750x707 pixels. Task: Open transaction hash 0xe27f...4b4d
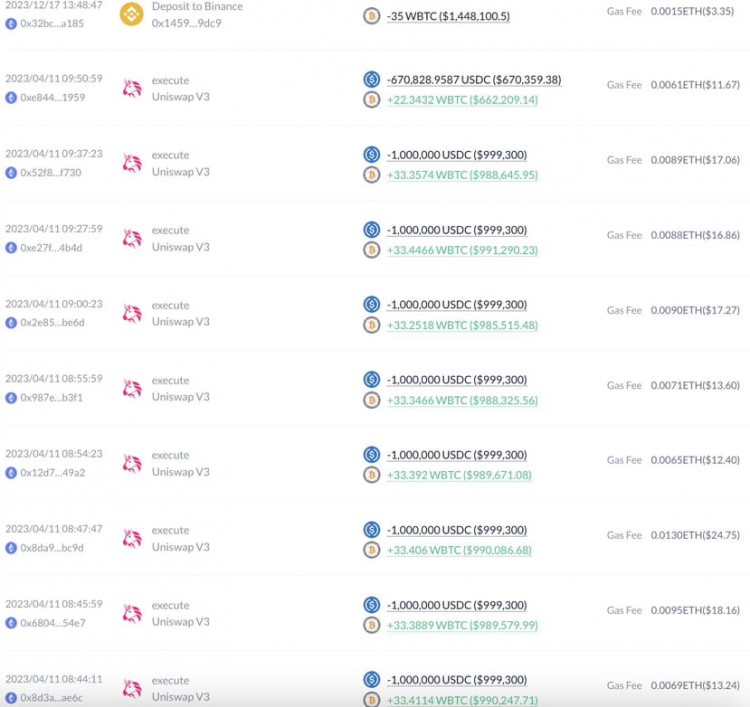tap(51, 248)
